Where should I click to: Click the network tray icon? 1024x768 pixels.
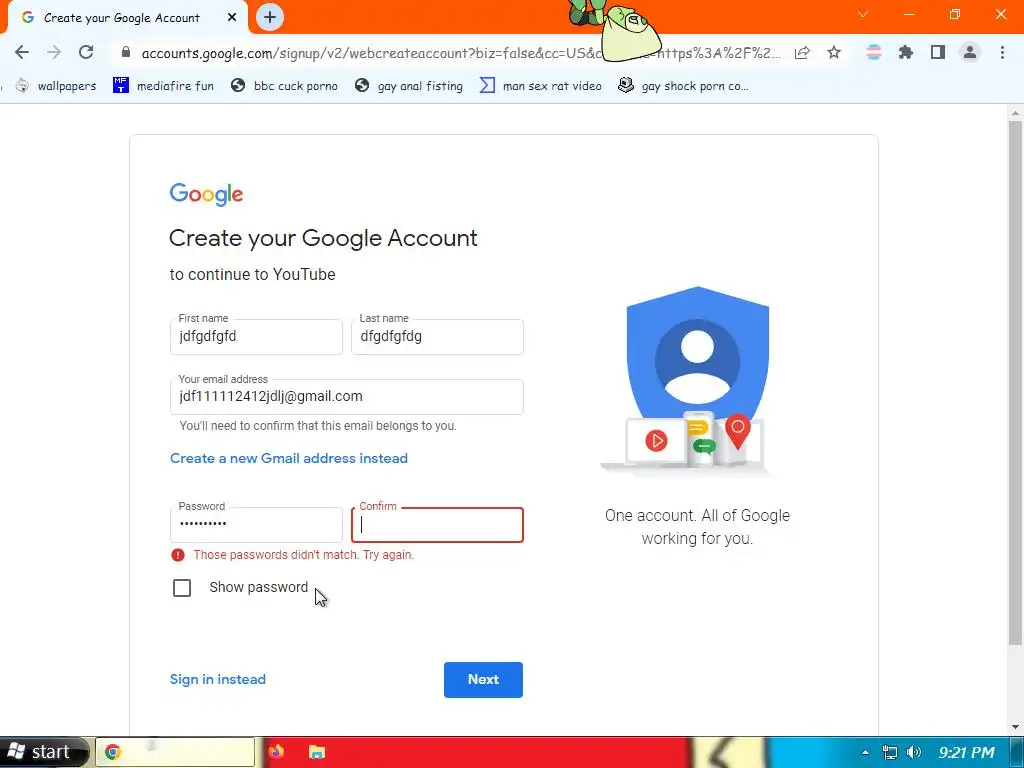[889, 752]
